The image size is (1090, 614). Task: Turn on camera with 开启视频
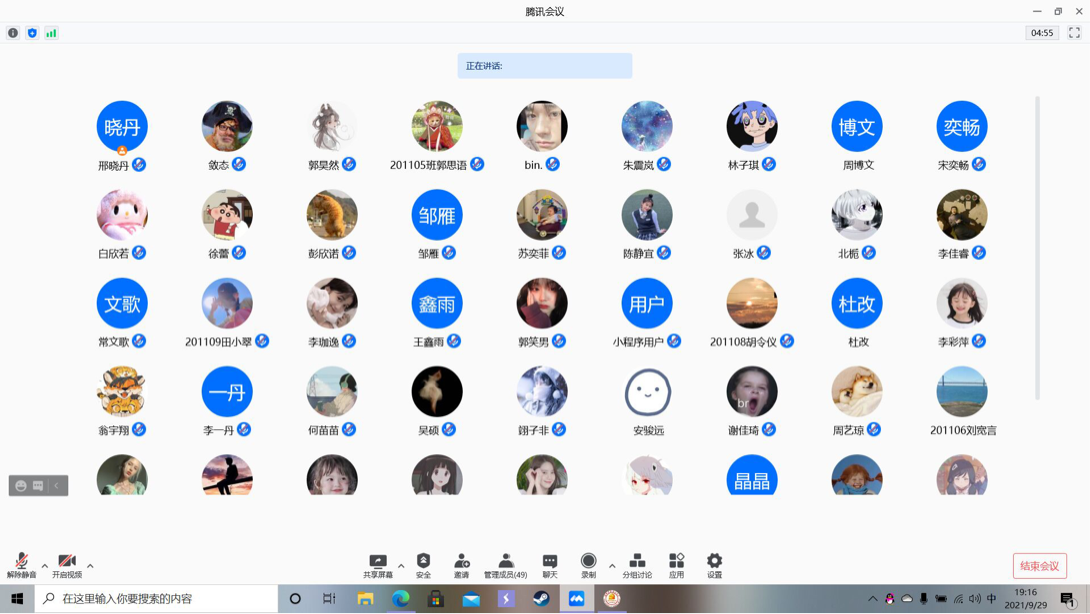pyautogui.click(x=67, y=565)
